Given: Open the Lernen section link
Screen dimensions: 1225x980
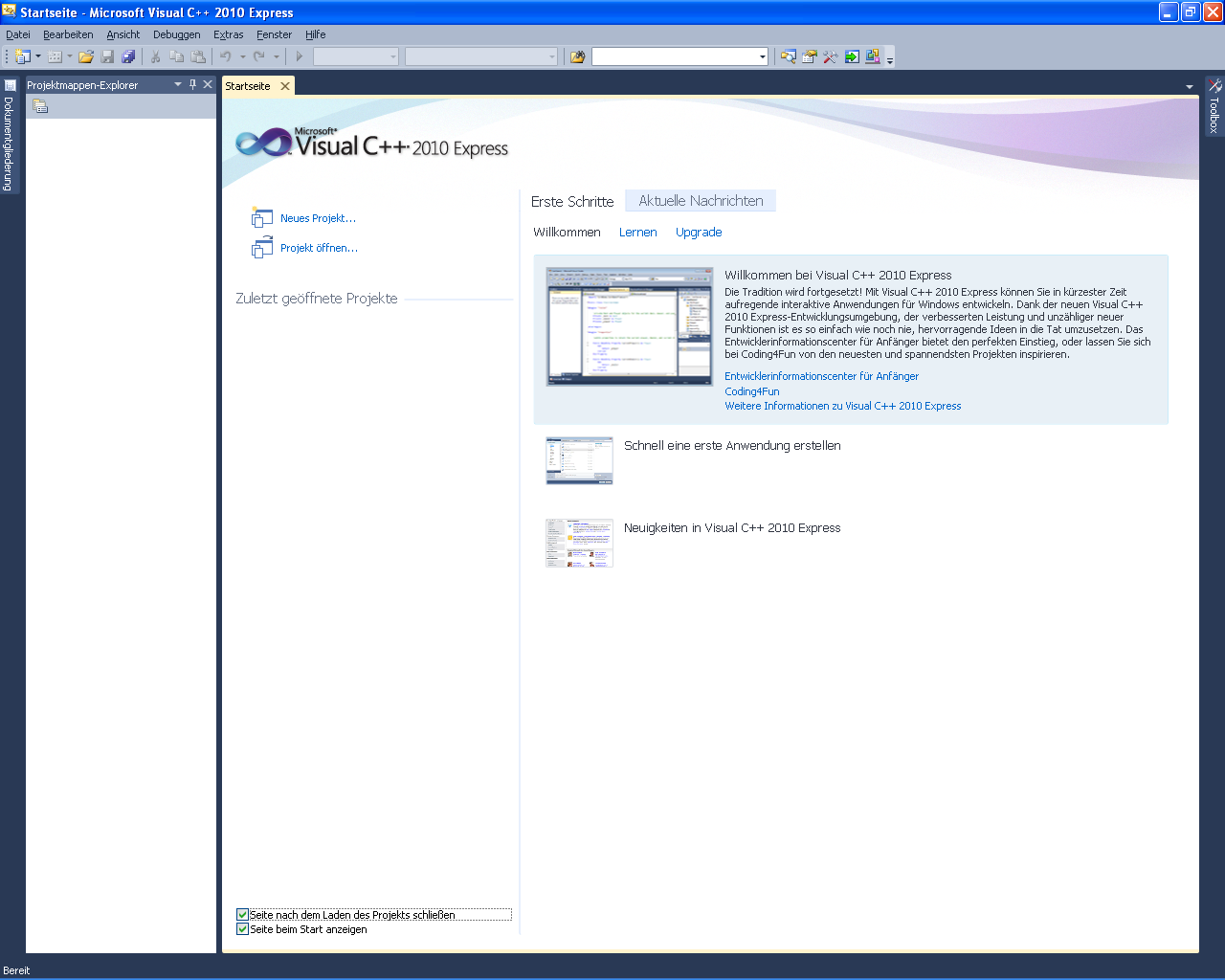Looking at the screenshot, I should tap(637, 233).
